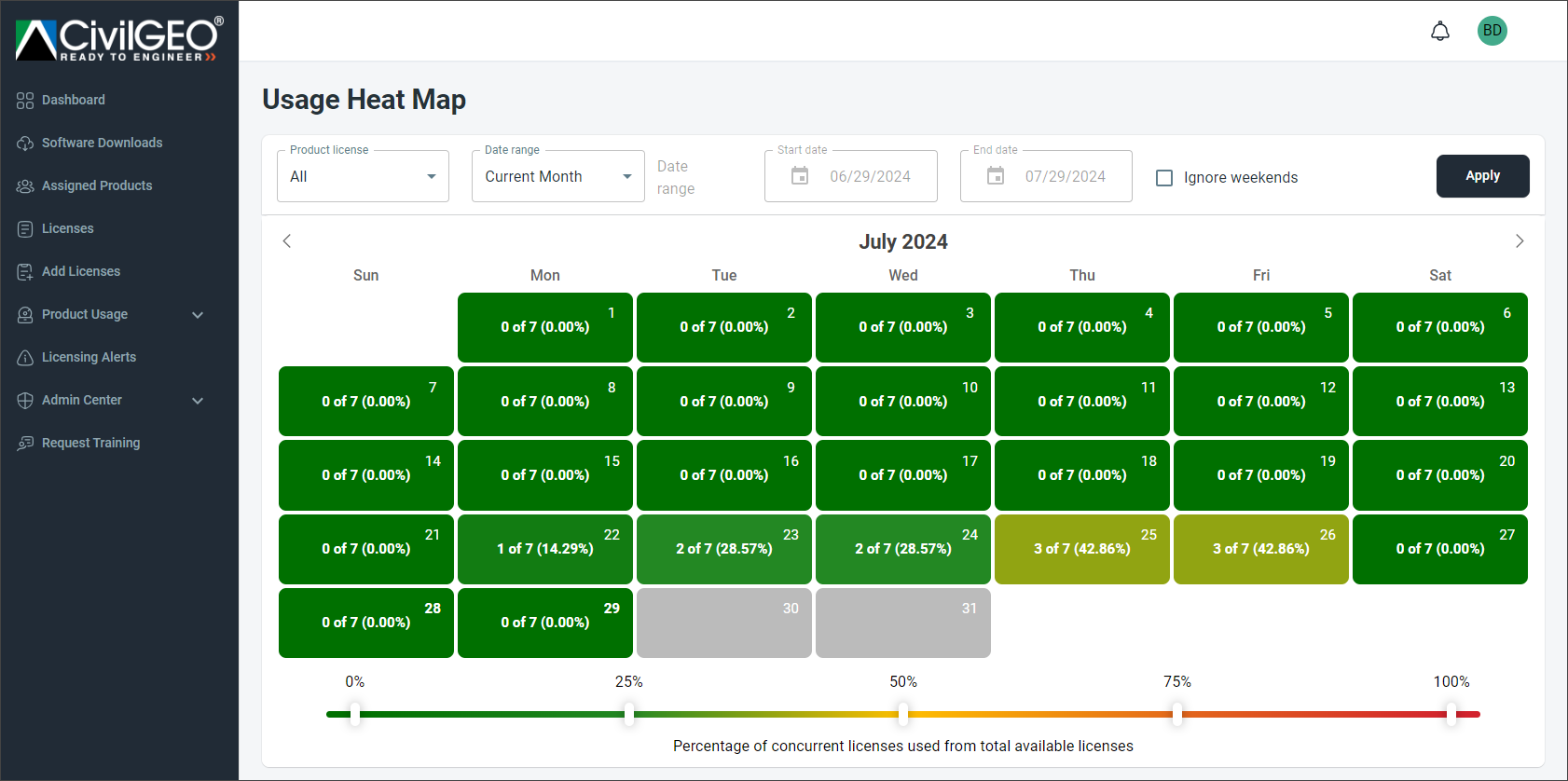Click the July 28 Sunday cell
Image resolution: width=1568 pixels, height=781 pixels.
tap(366, 623)
